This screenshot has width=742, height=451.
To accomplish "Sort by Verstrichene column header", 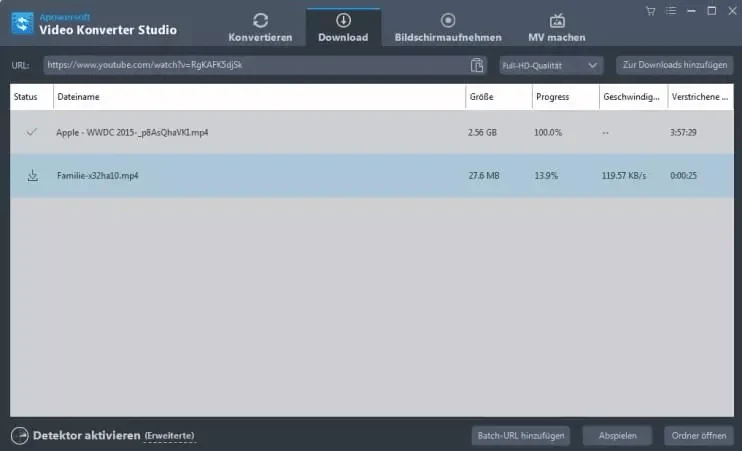I will pyautogui.click(x=699, y=97).
